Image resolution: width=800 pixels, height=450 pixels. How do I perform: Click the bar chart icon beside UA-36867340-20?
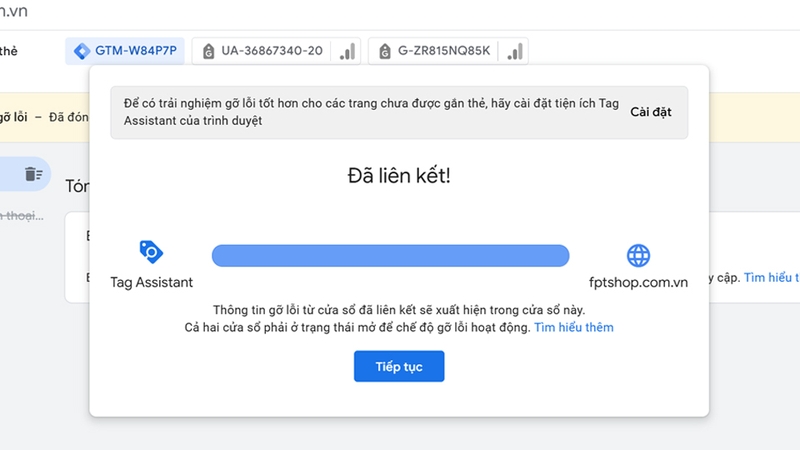[x=347, y=51]
